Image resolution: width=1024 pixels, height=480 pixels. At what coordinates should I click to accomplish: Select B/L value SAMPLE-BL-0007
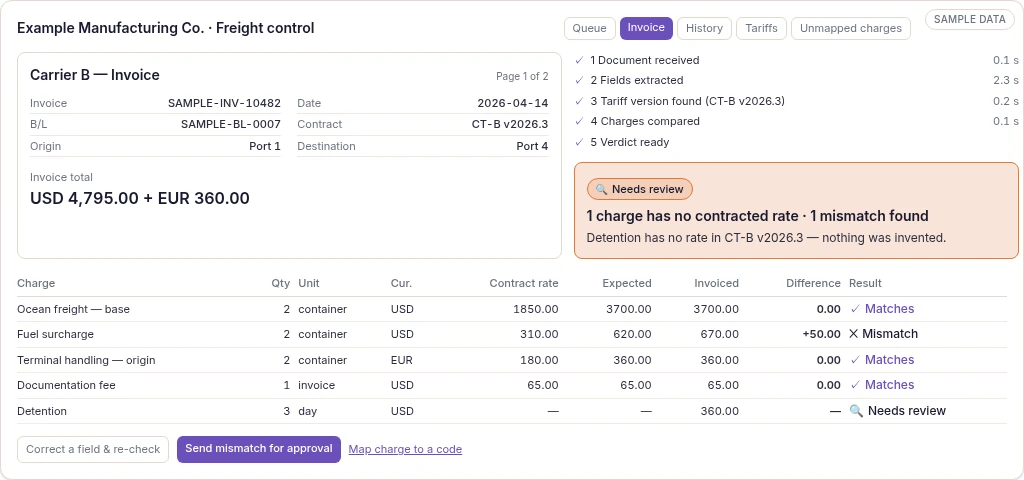(231, 124)
